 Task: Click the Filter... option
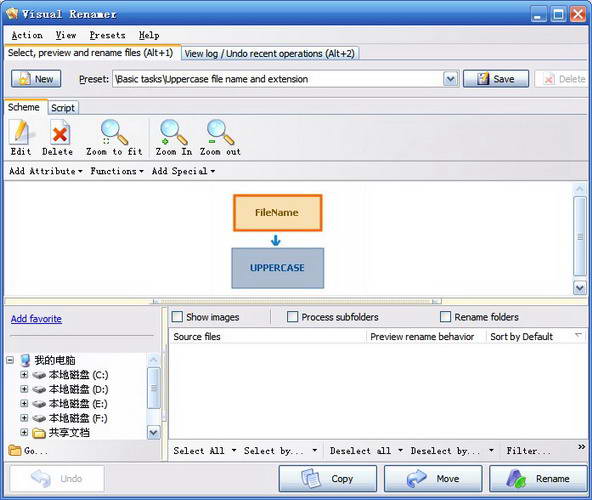[x=528, y=451]
